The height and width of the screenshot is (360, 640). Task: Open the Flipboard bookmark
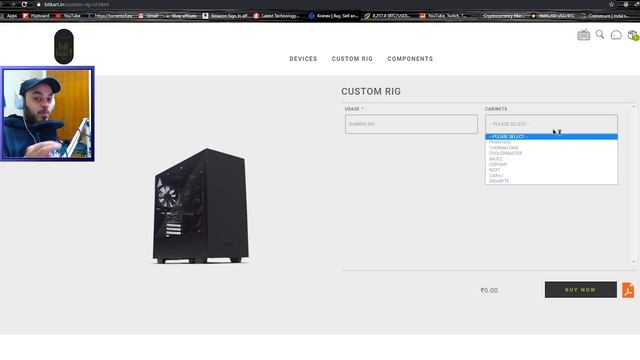click(x=36, y=16)
